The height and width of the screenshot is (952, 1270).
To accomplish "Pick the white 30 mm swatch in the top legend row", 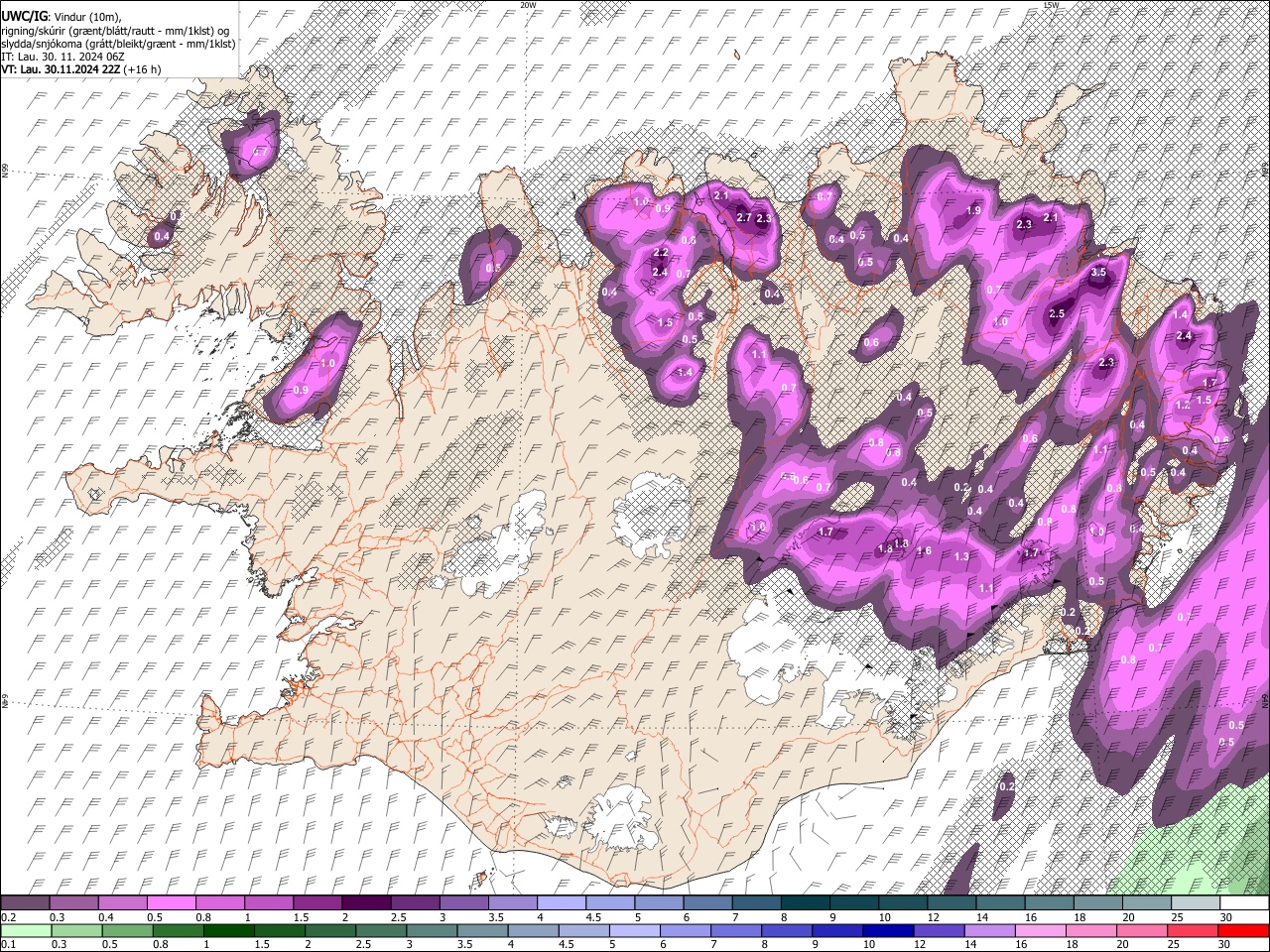I will (x=1244, y=903).
